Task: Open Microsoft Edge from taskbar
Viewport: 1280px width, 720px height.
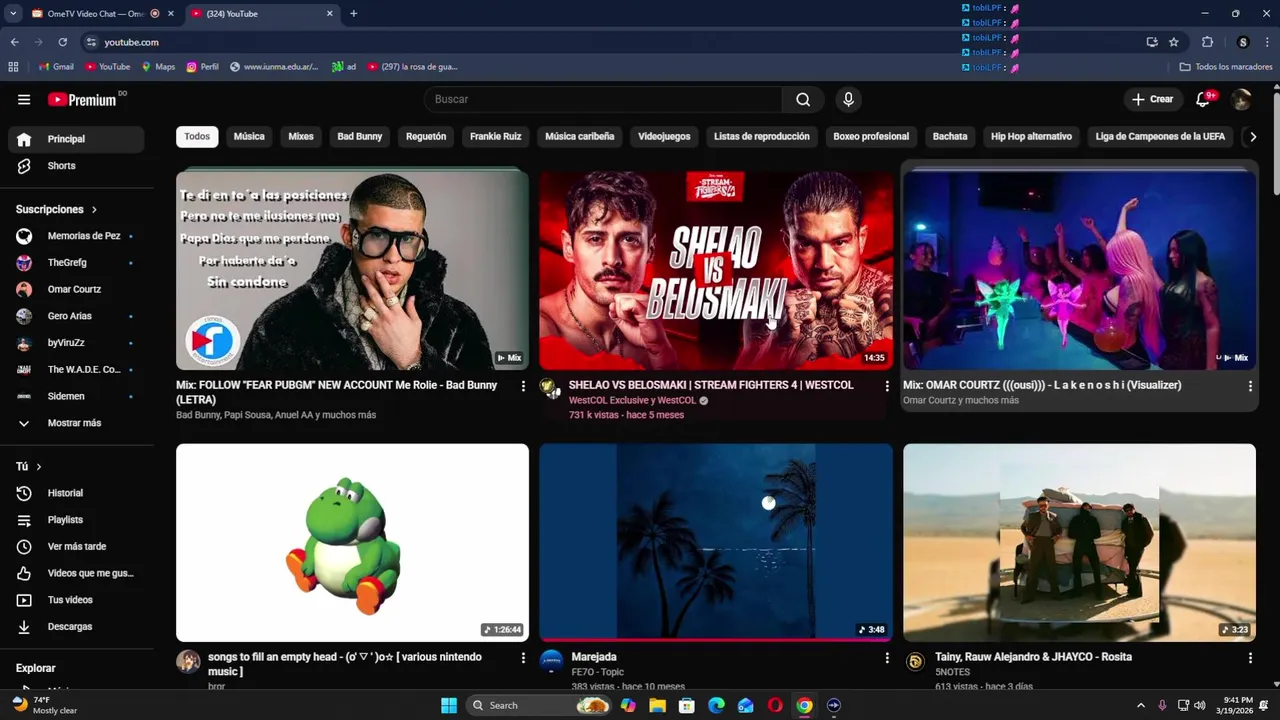Action: click(x=716, y=705)
